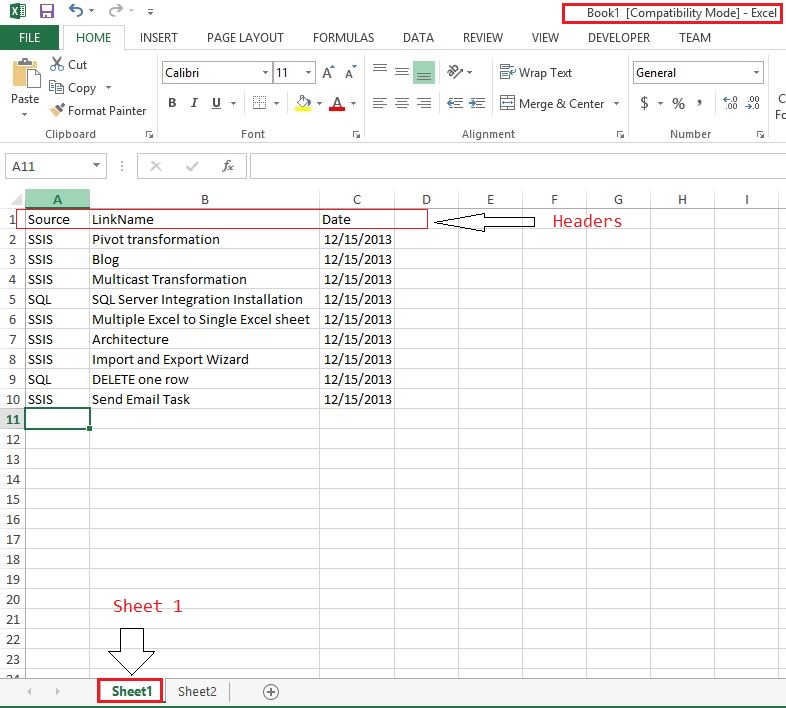Open Alignment settings dialog launcher
Image resolution: width=786 pixels, height=708 pixels.
(x=620, y=134)
